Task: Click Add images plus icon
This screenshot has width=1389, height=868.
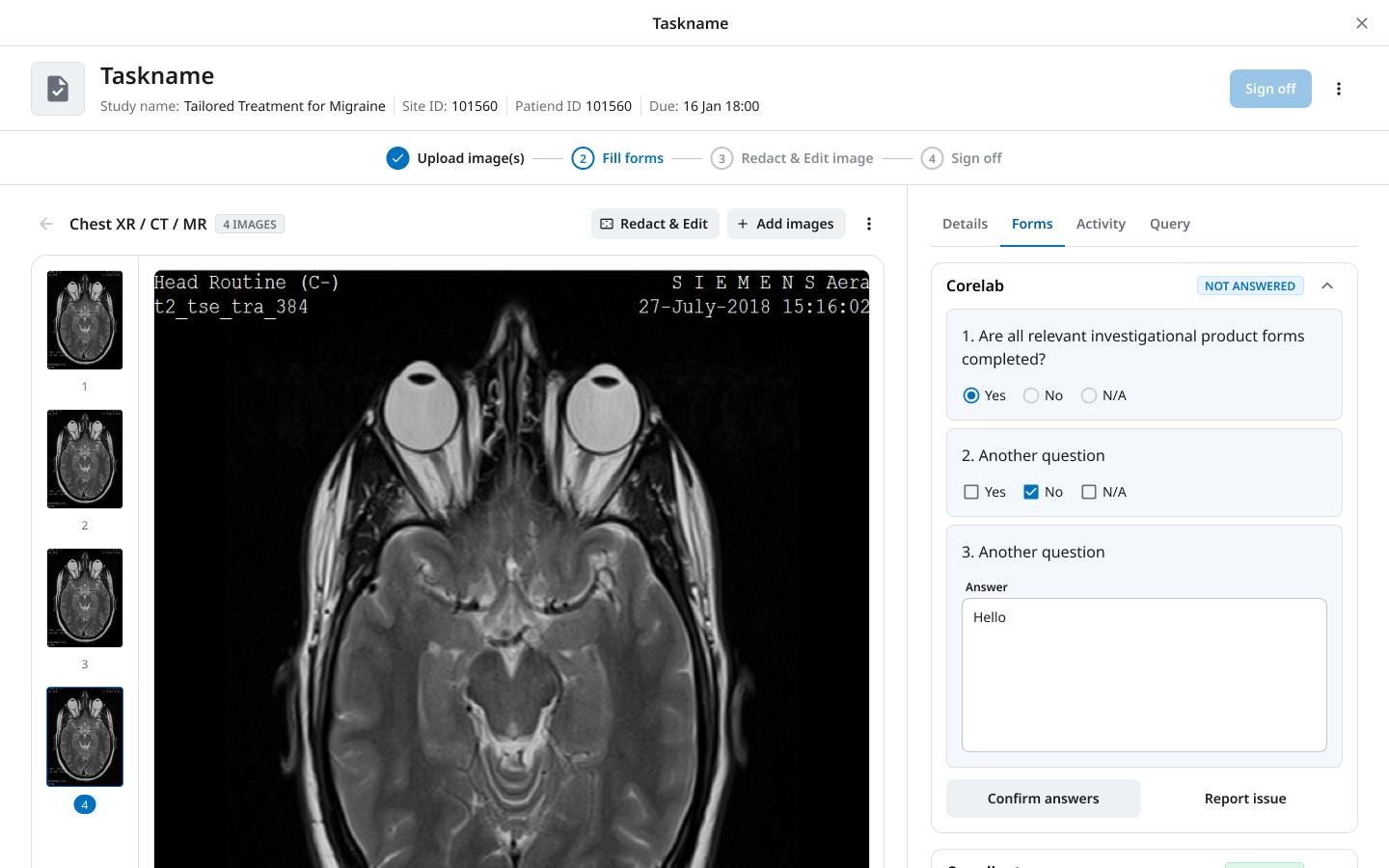Action: [x=743, y=223]
